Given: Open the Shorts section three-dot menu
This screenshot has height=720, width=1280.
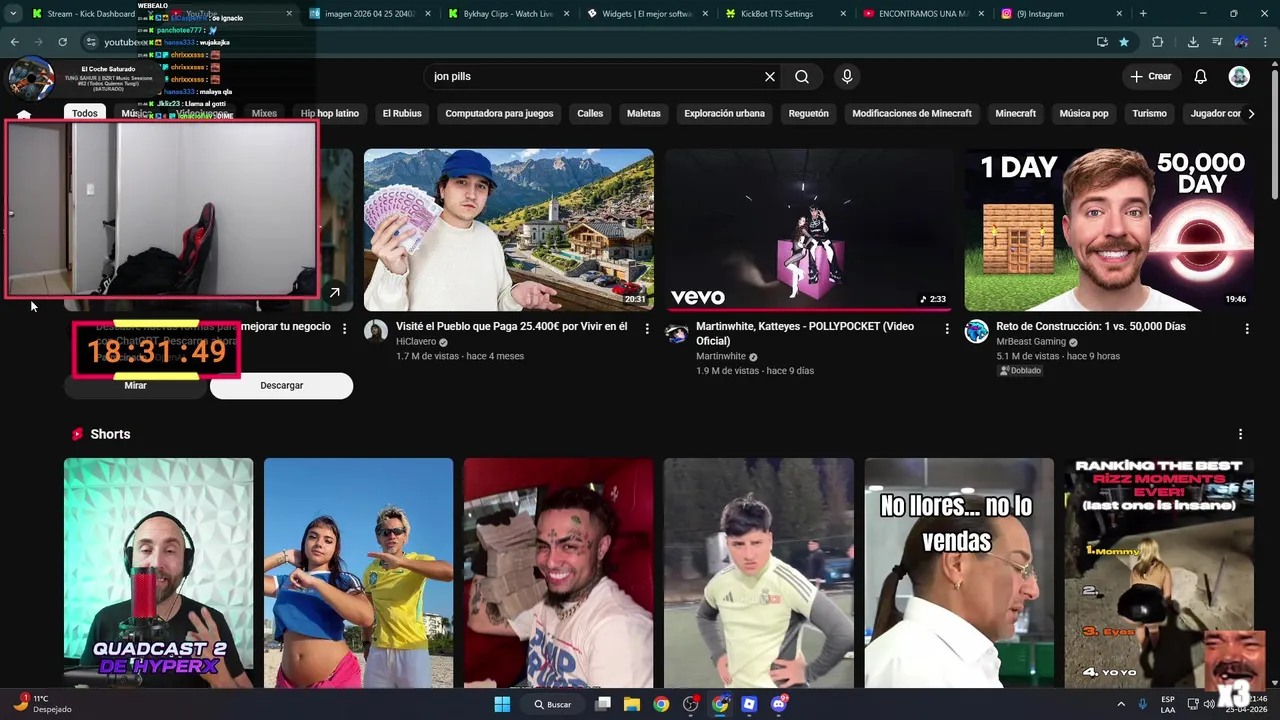Looking at the screenshot, I should (x=1241, y=434).
